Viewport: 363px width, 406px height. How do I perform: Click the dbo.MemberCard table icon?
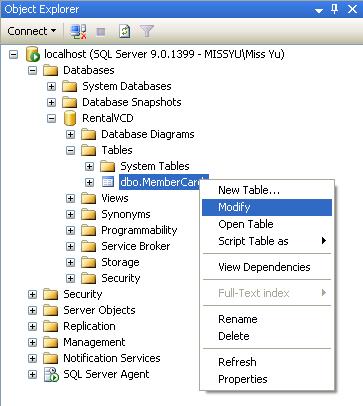(x=108, y=182)
